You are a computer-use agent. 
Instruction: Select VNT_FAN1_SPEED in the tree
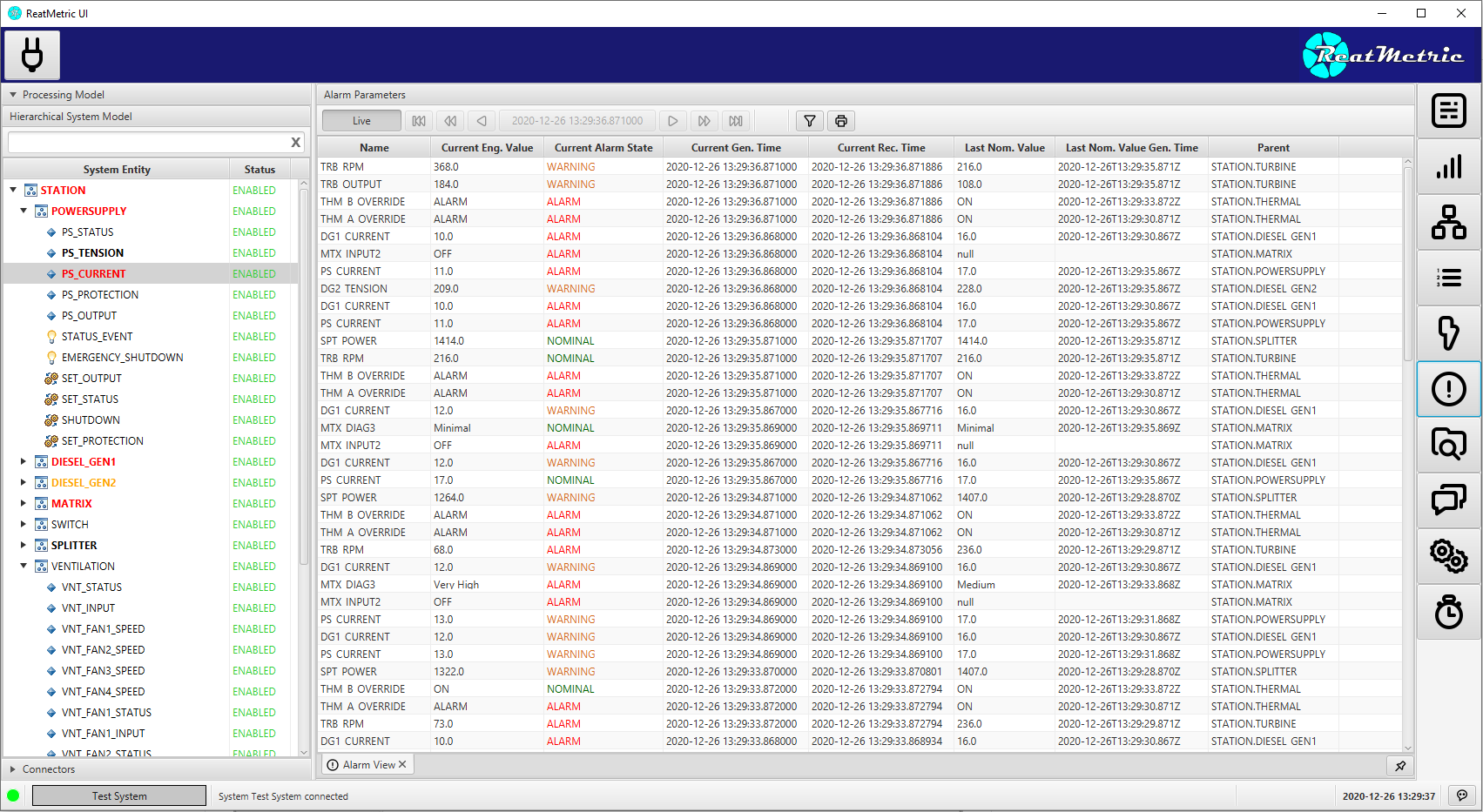(x=103, y=628)
